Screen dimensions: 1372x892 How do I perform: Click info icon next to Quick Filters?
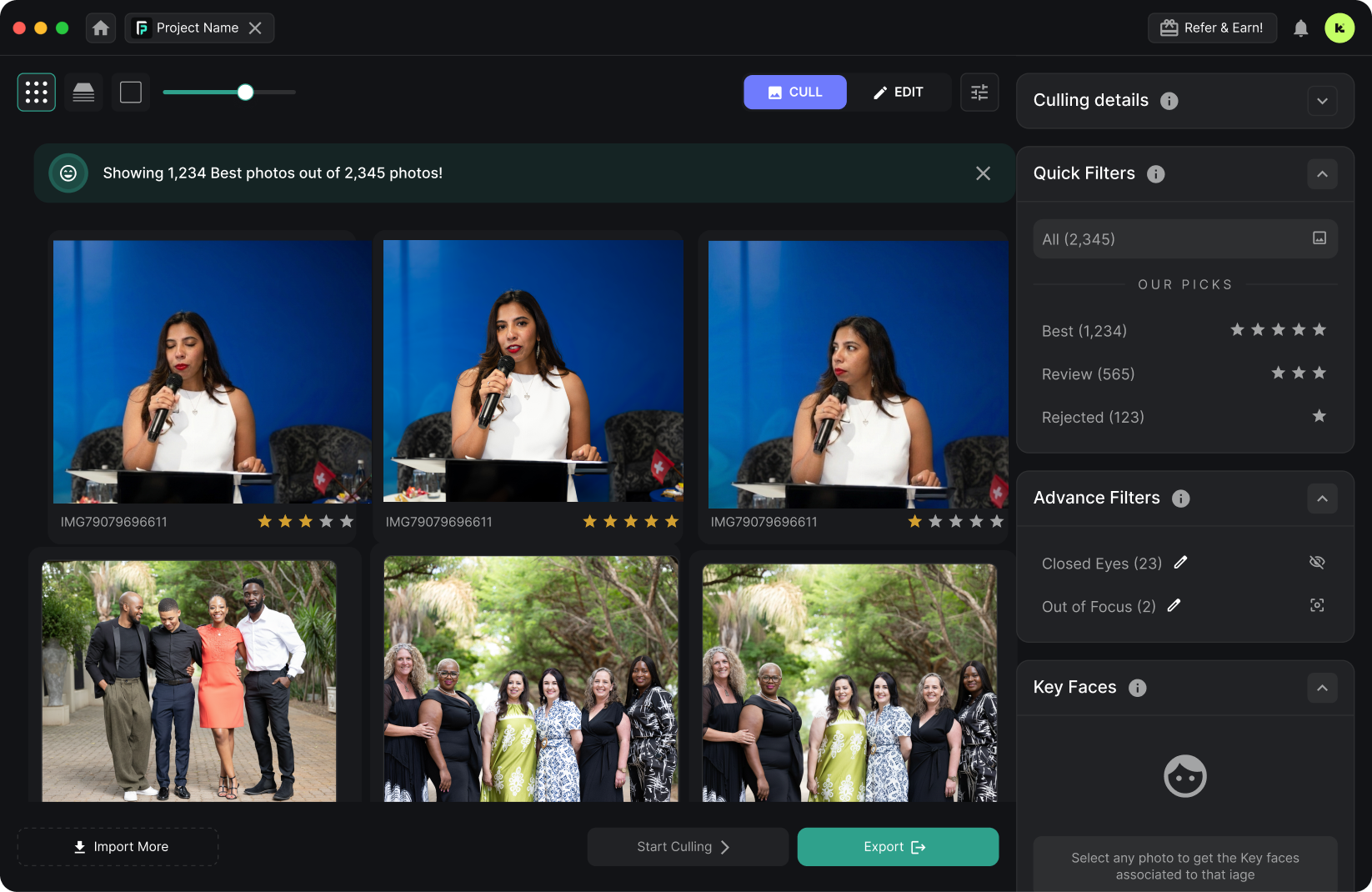click(1155, 174)
